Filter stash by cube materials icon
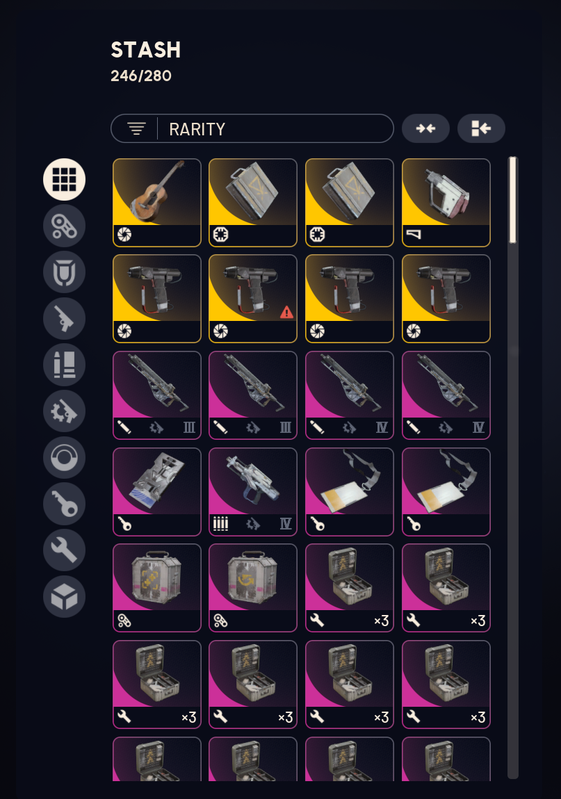 click(64, 597)
